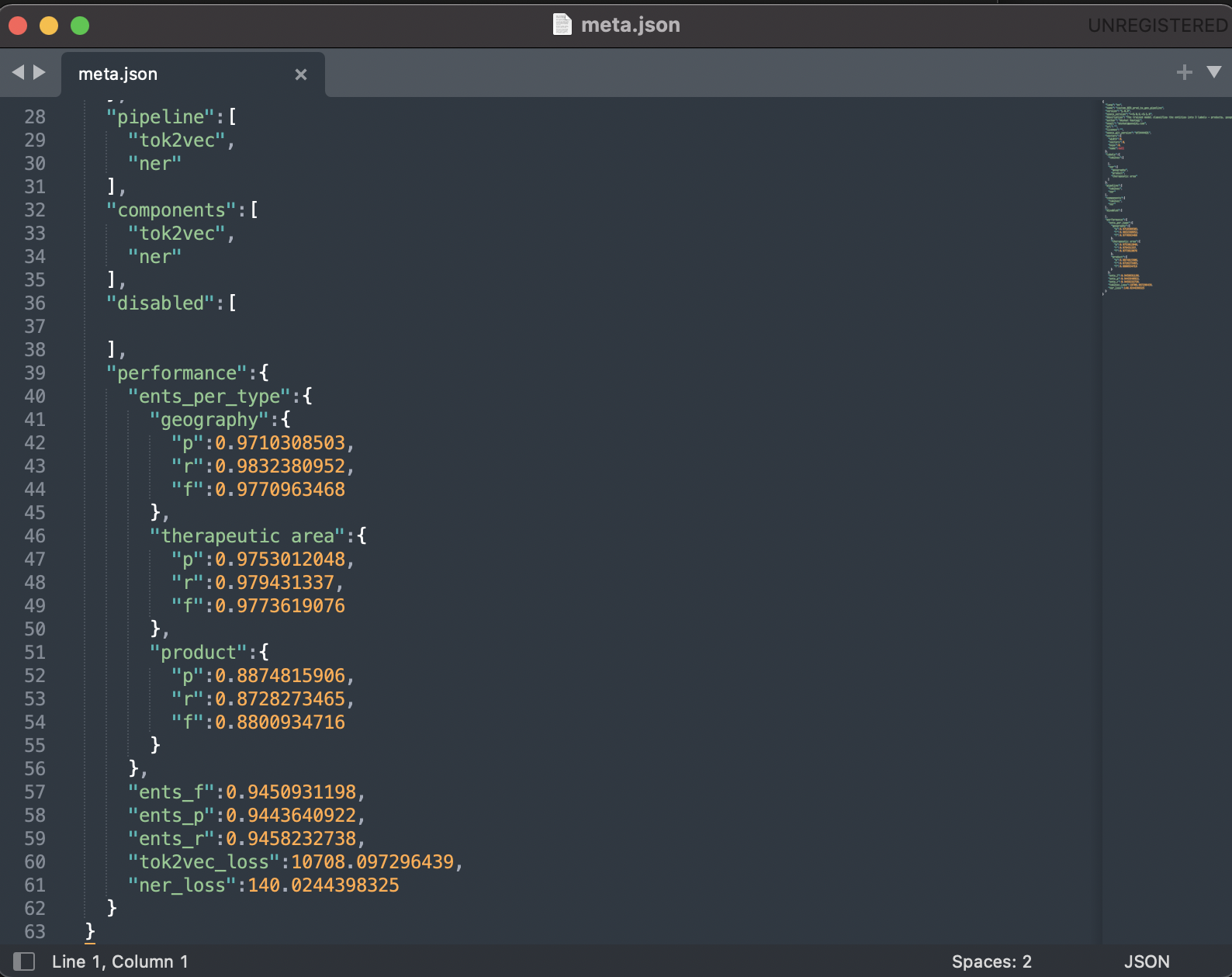Click line number 39 in gutter

35,373
